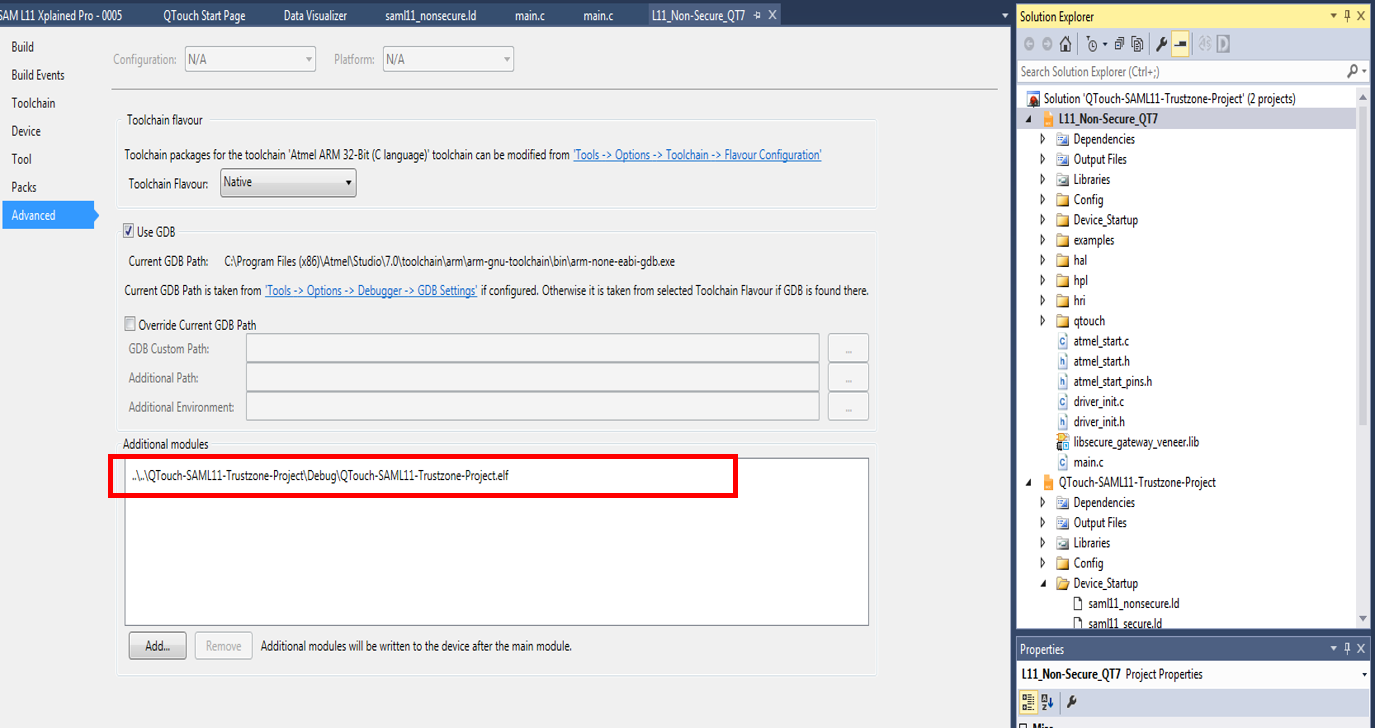Image resolution: width=1375 pixels, height=728 pixels.
Task: Sort properties alphabetically with A-Z icon
Action: (1047, 702)
